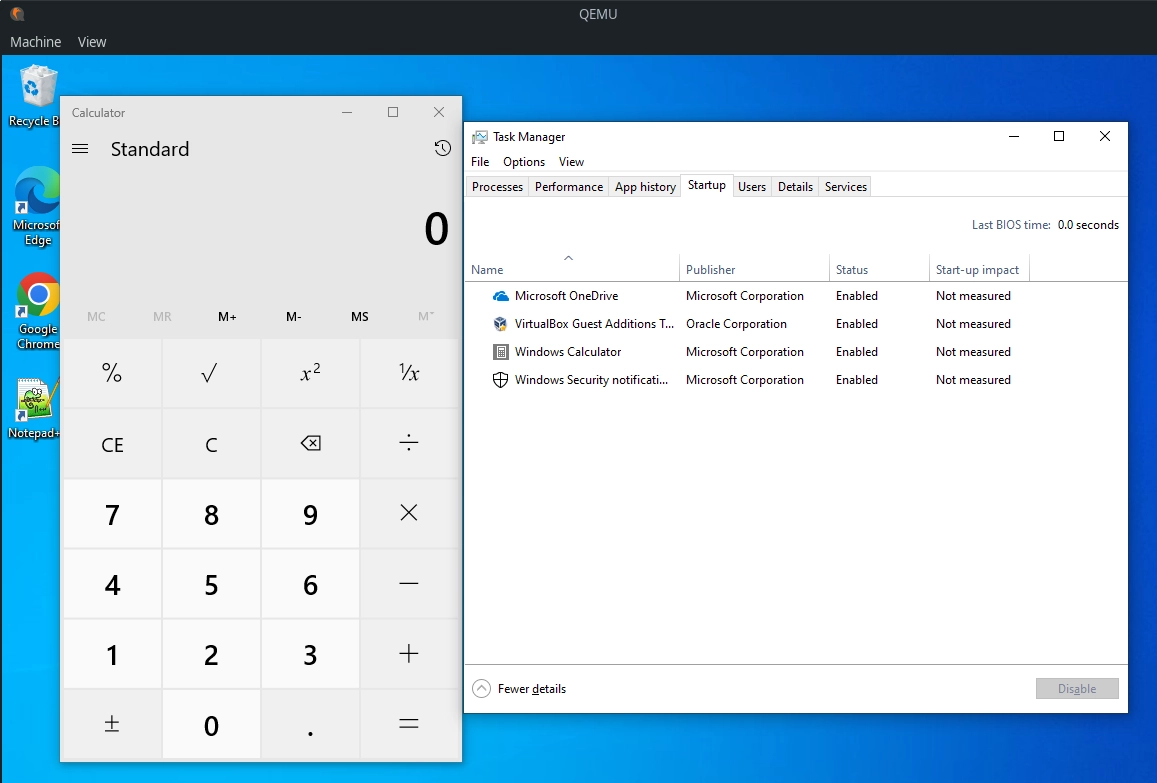1157x783 pixels.
Task: Click the MS memory store button
Action: coord(359,317)
